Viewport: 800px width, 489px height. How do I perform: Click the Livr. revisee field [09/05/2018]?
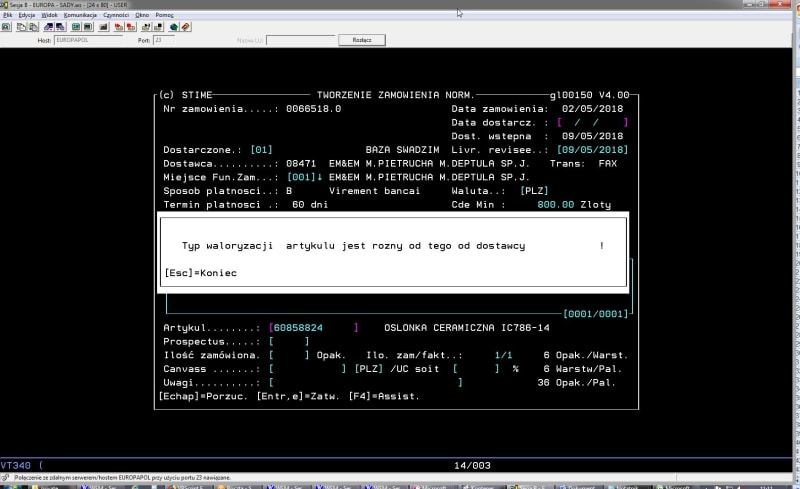[x=592, y=150]
